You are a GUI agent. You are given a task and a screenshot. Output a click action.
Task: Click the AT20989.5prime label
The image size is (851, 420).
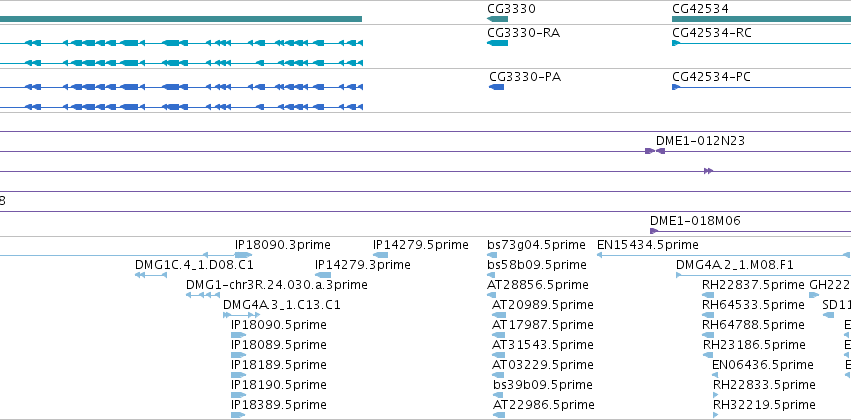pyautogui.click(x=543, y=305)
